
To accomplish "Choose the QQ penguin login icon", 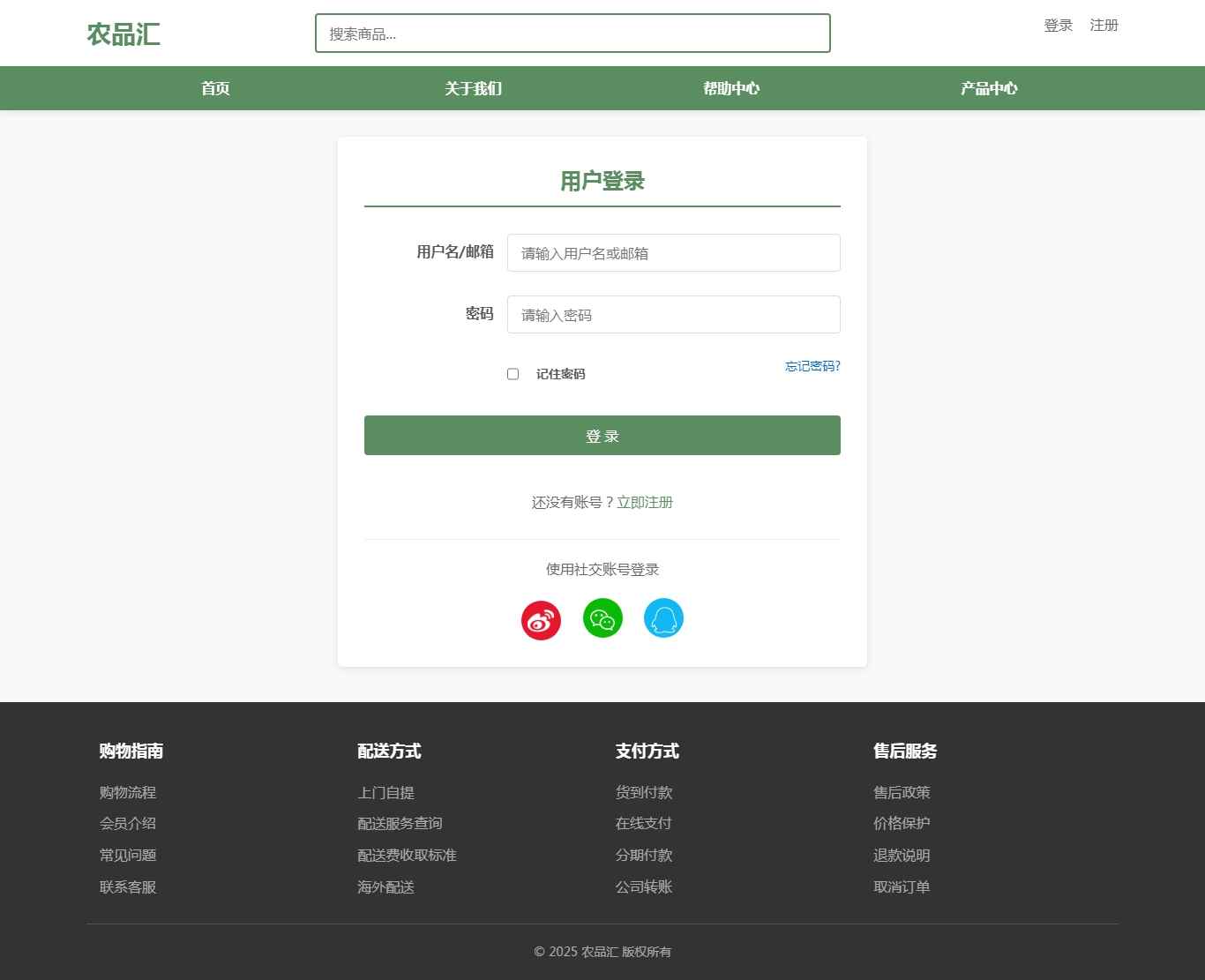I will 663,618.
